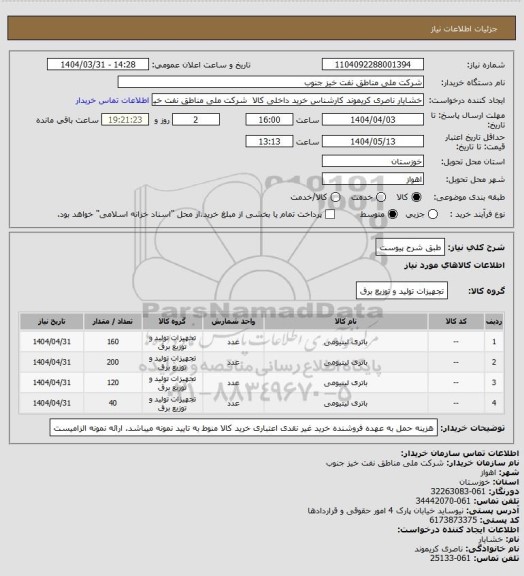Click the buyer organization name field
Image resolution: width=524 pixels, height=576 pixels.
[270, 82]
